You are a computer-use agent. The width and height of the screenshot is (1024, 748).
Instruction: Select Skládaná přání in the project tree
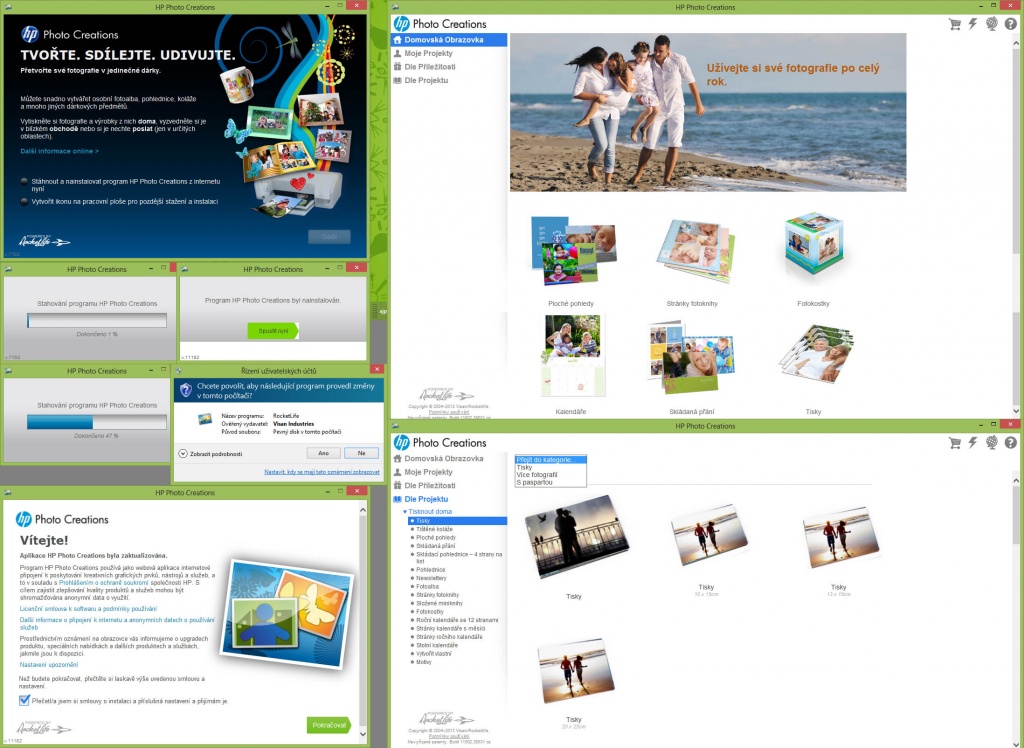[x=435, y=545]
